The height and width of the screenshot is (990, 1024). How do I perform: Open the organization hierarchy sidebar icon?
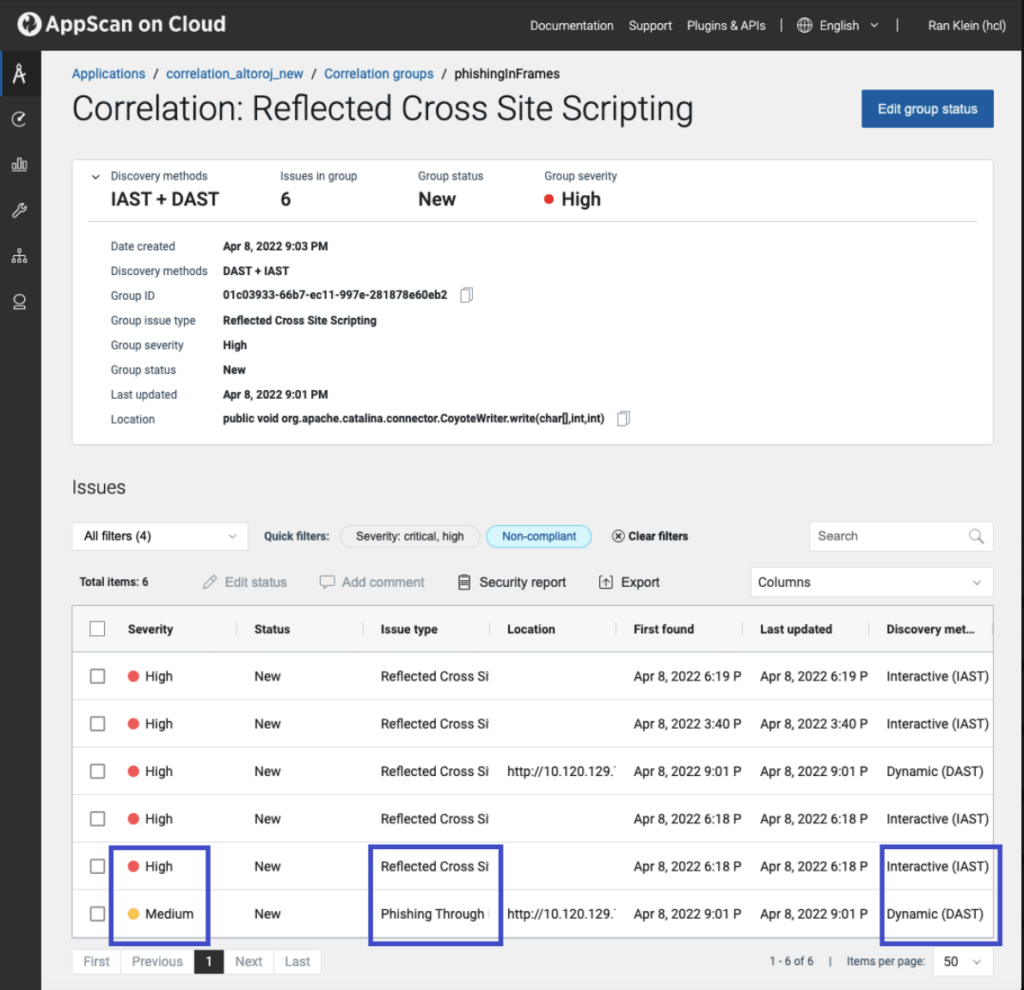tap(20, 256)
